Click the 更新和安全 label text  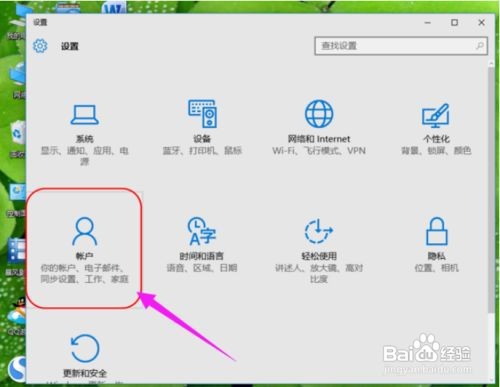coord(85,373)
